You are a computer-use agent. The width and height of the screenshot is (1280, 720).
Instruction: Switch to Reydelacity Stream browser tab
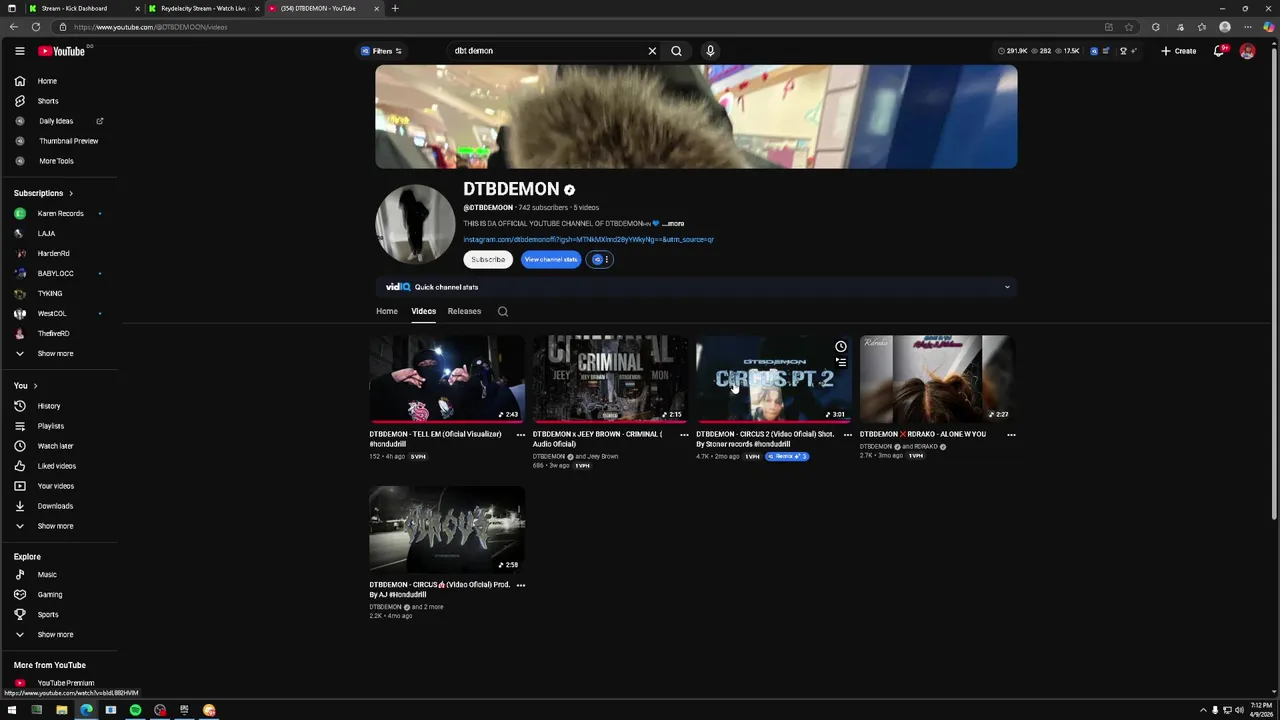[204, 8]
